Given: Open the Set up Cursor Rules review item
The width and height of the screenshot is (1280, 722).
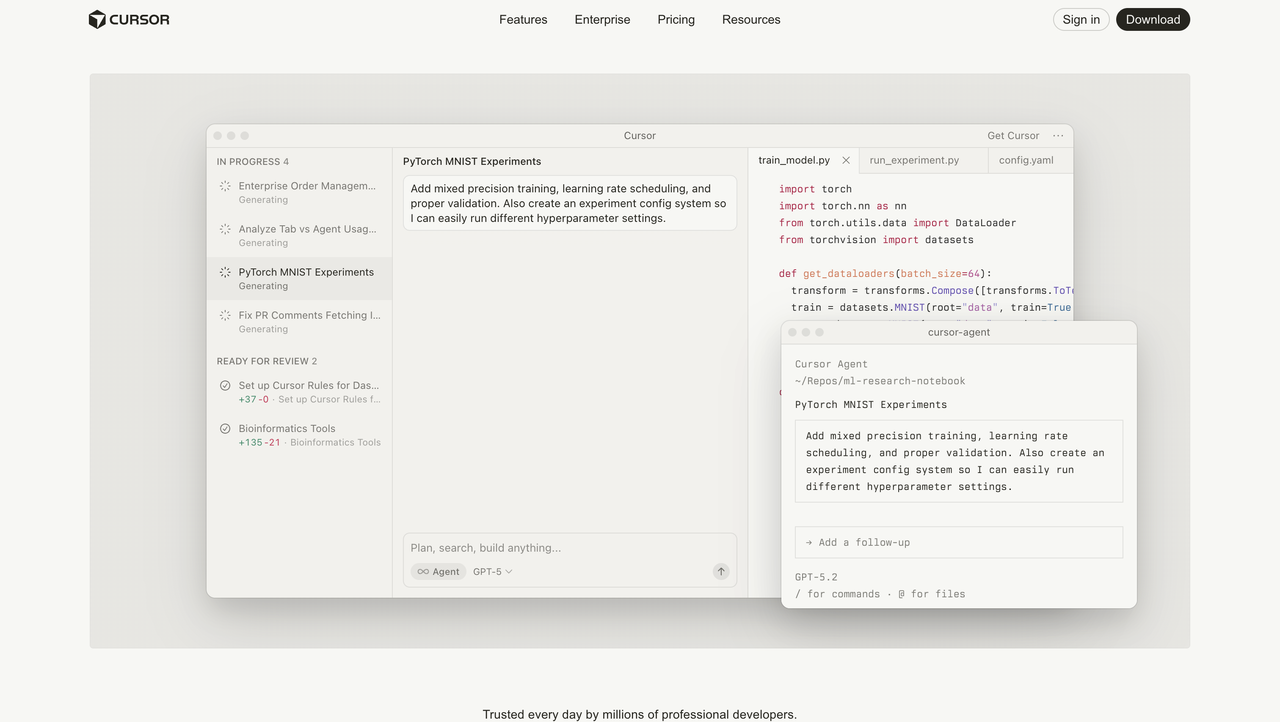Looking at the screenshot, I should [x=299, y=392].
